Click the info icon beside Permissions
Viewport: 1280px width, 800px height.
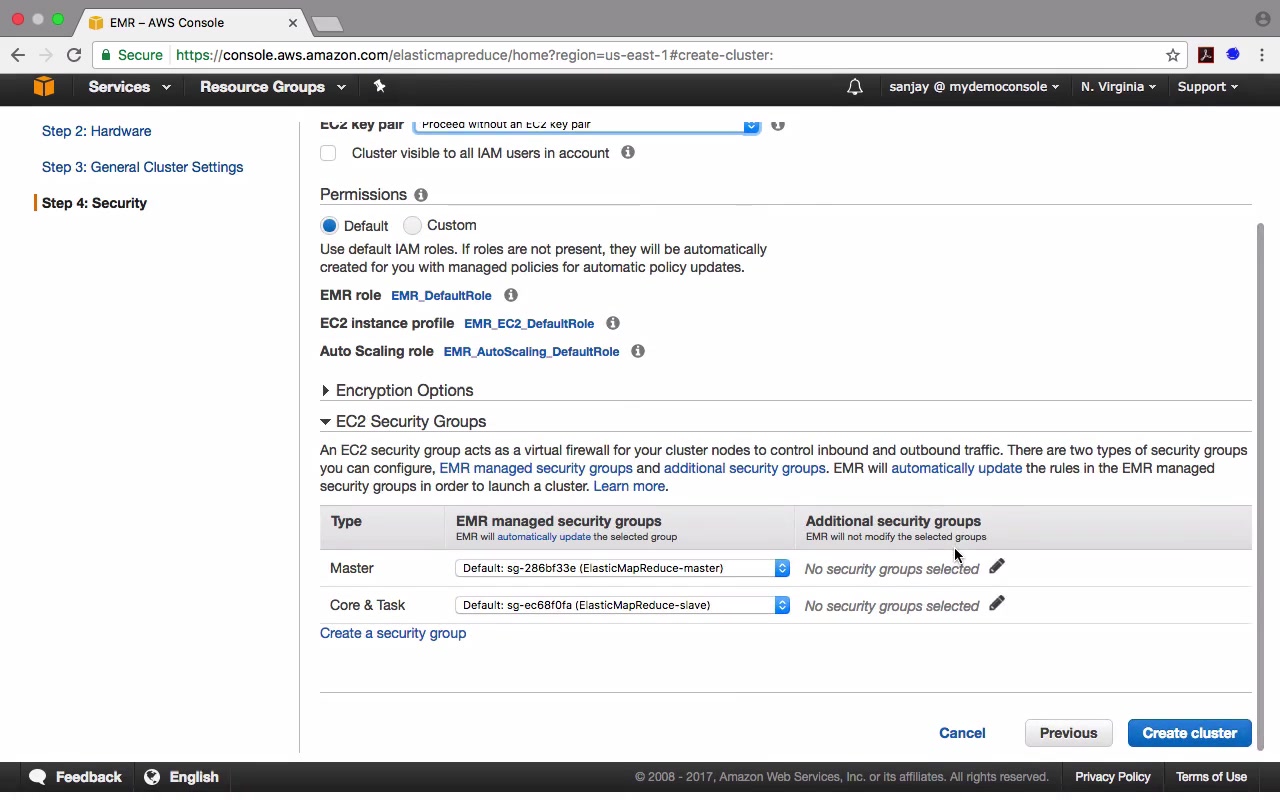click(x=421, y=195)
